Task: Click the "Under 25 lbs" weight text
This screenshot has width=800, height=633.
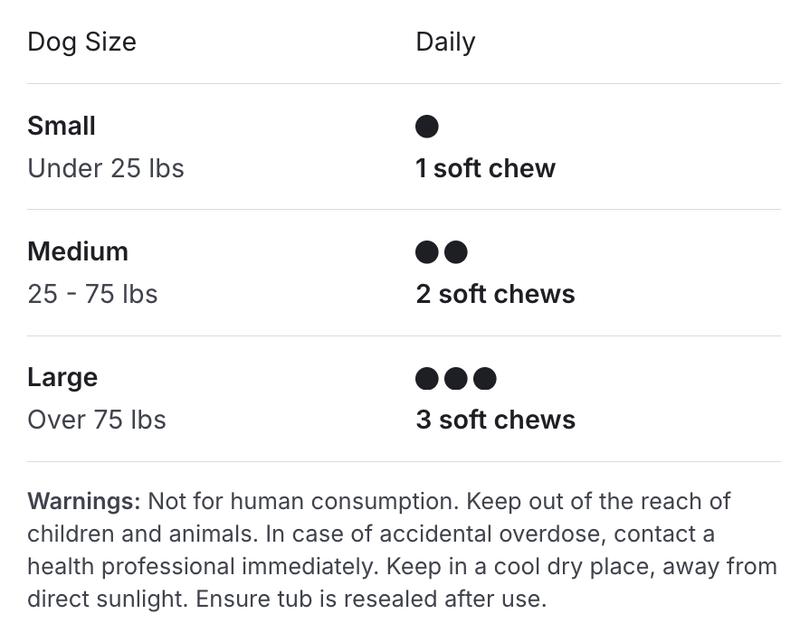Action: 105,168
